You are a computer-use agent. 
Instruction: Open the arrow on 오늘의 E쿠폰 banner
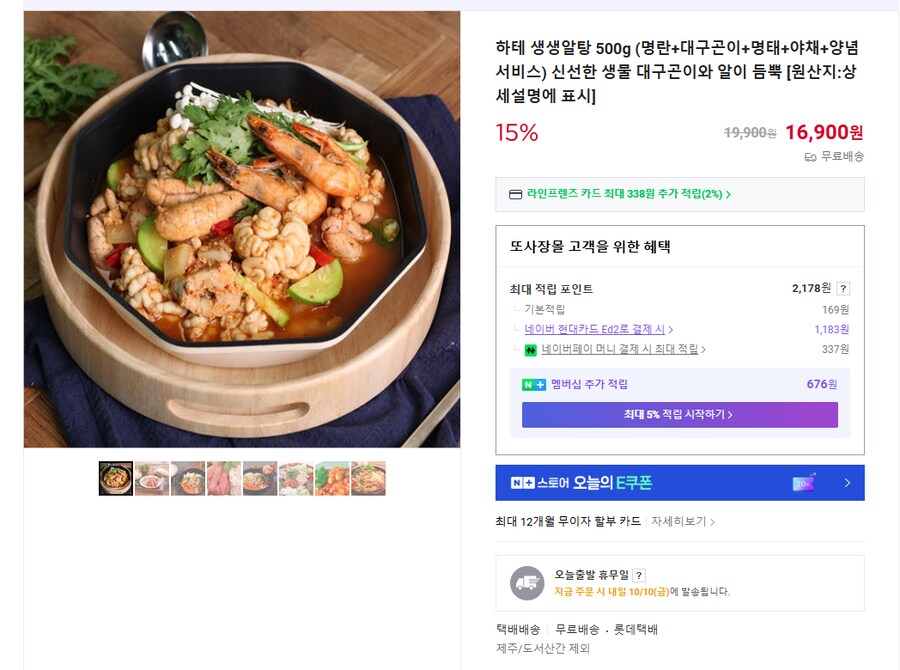[x=847, y=483]
